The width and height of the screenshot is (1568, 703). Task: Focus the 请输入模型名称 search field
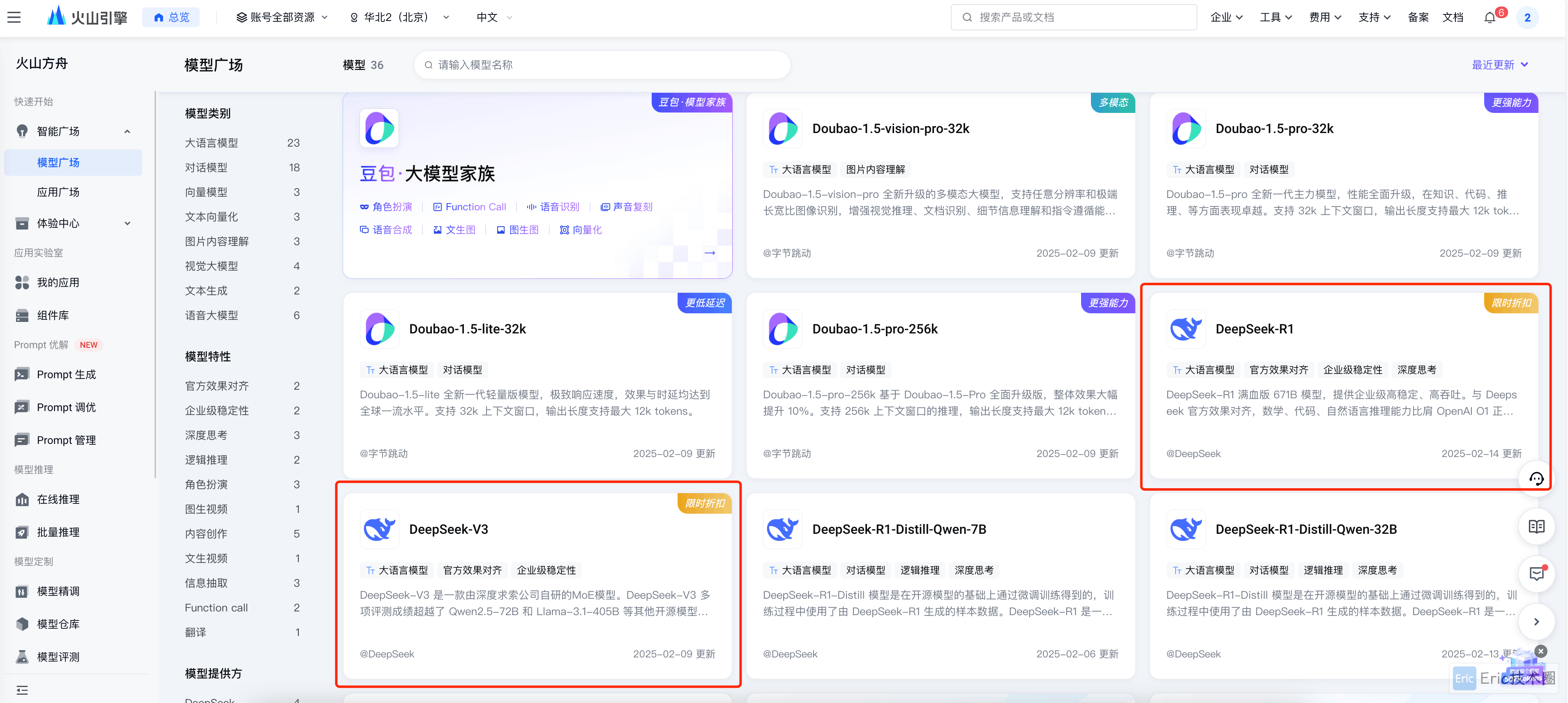[x=602, y=65]
